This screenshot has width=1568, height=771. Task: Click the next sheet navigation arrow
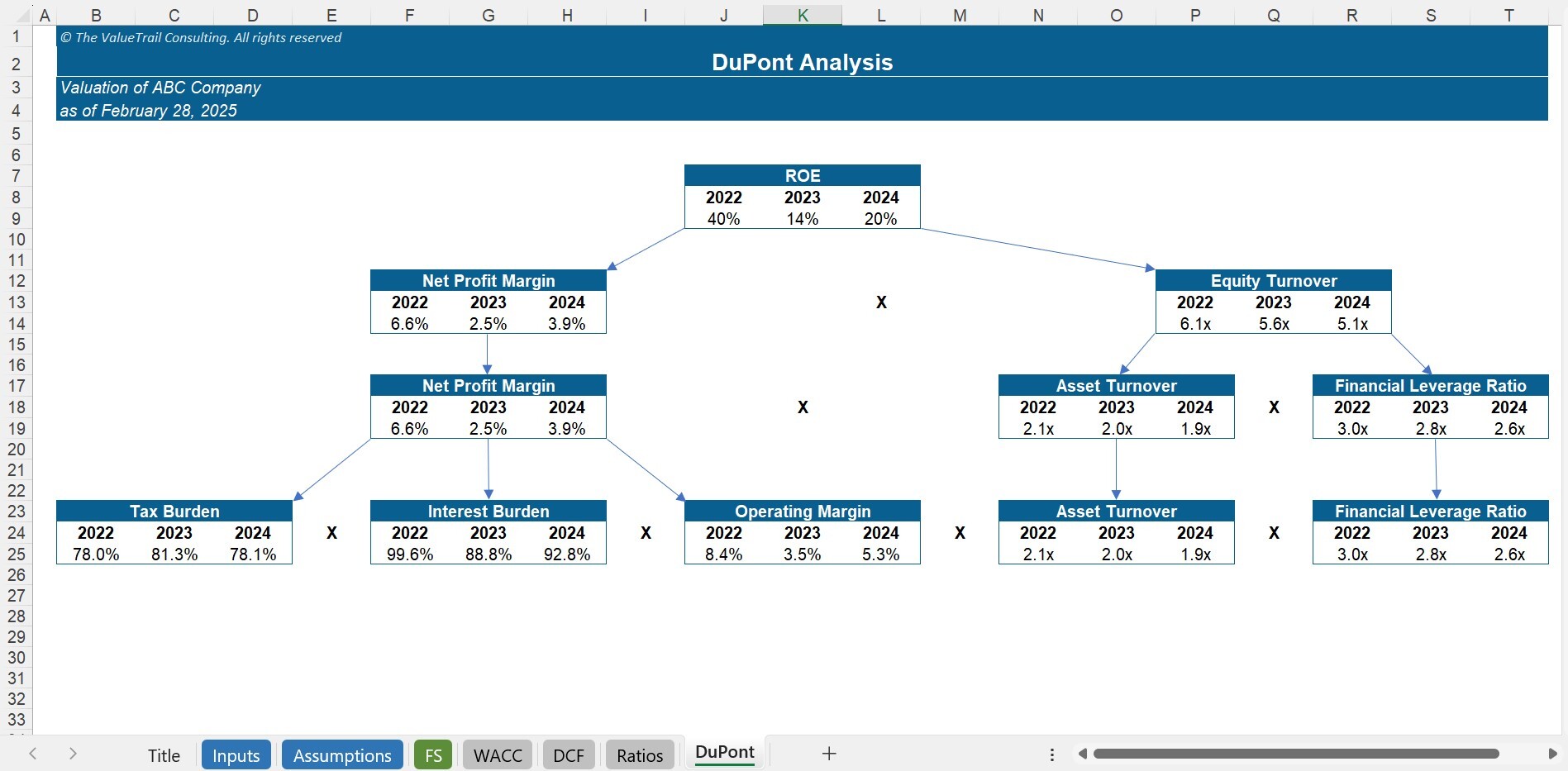click(x=73, y=754)
